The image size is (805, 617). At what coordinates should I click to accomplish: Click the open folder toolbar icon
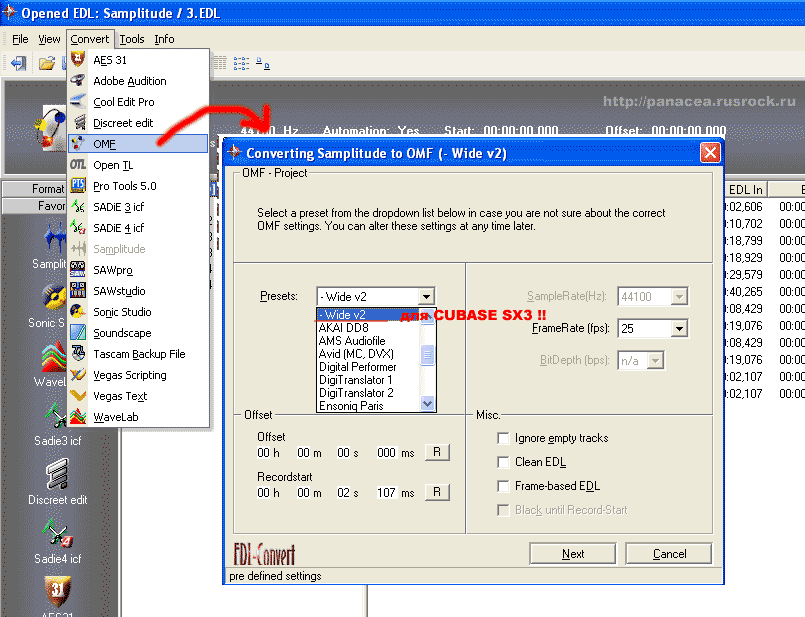click(x=46, y=63)
